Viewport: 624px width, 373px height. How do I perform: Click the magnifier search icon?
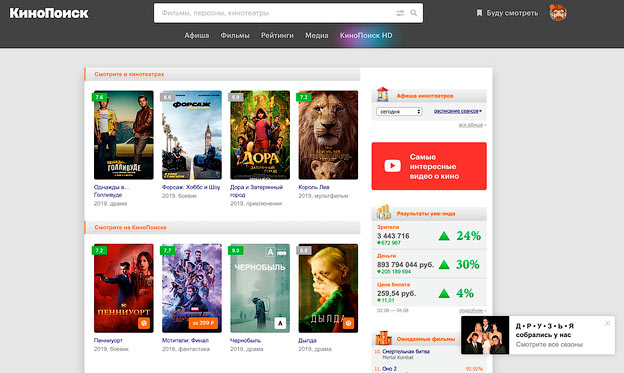point(413,13)
